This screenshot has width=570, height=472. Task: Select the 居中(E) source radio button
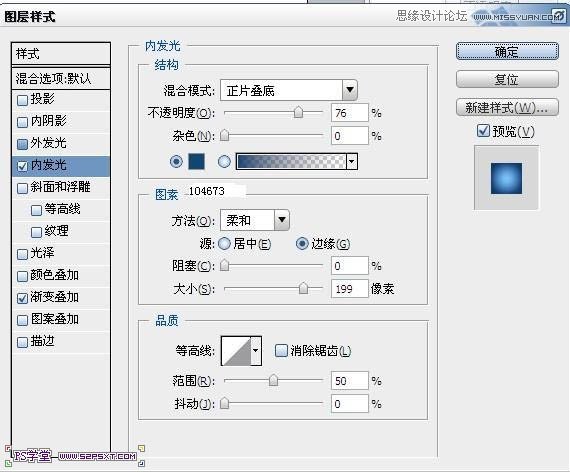(x=224, y=244)
